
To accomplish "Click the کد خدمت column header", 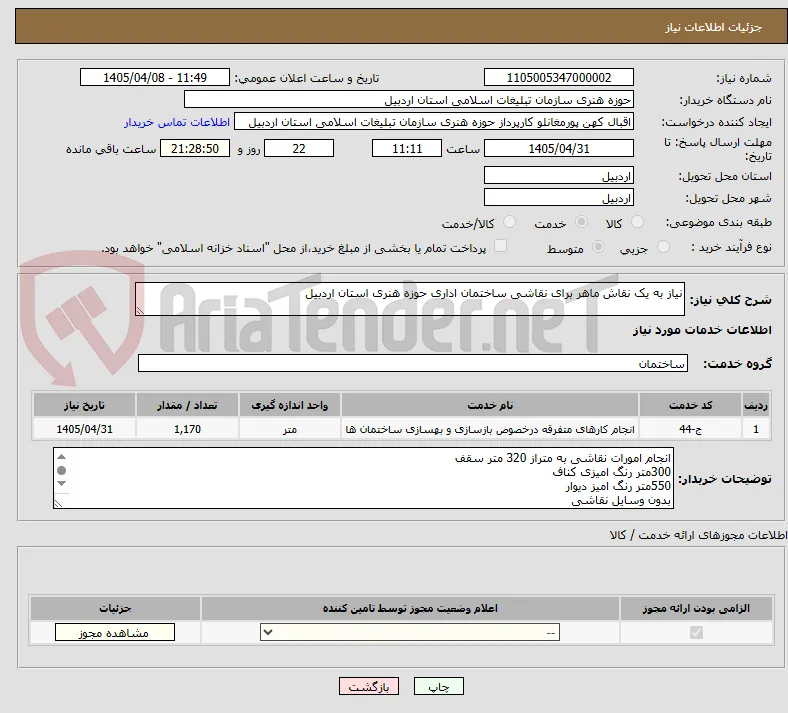I will coord(691,405).
